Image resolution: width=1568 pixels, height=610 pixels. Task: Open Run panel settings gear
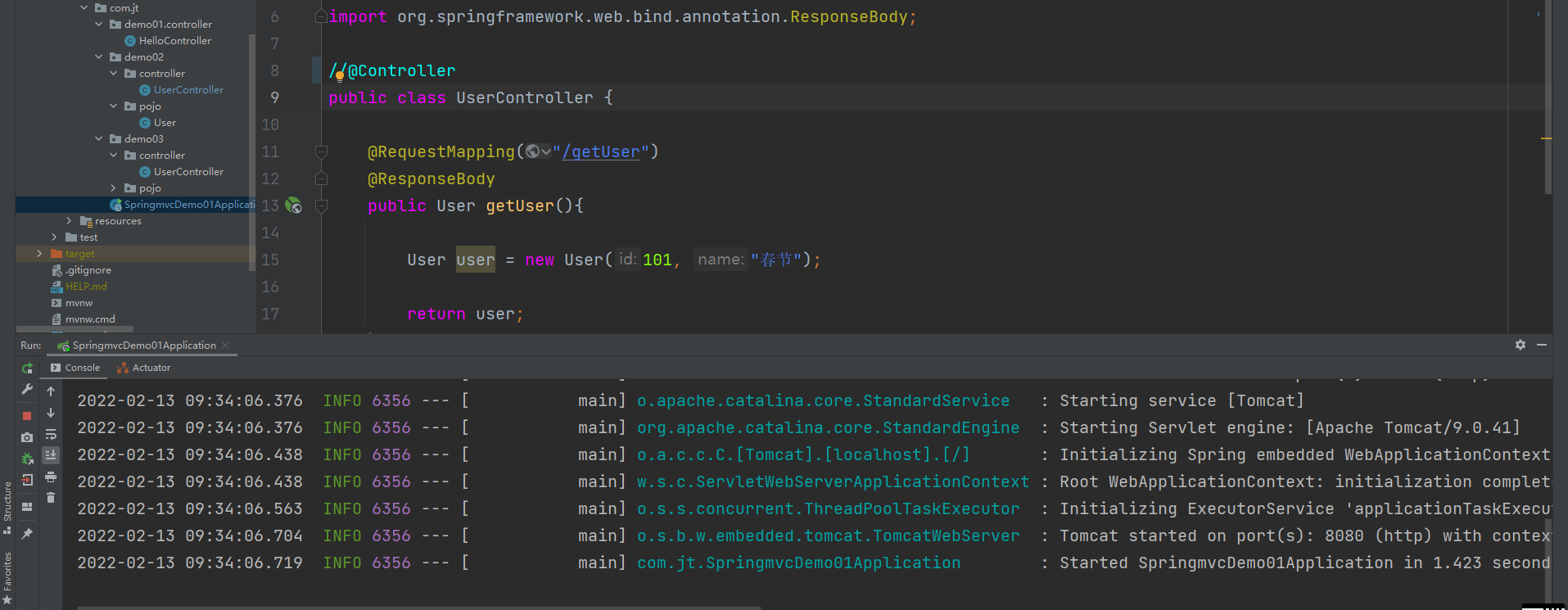point(1521,346)
